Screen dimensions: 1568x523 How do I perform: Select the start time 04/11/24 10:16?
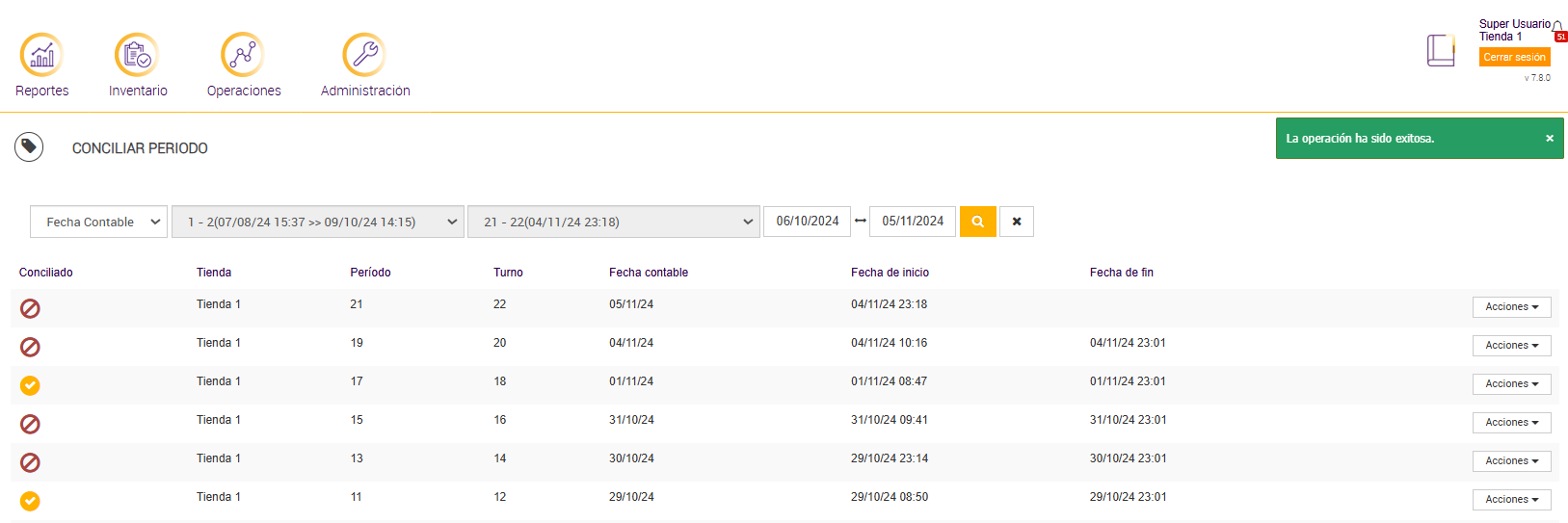890,343
